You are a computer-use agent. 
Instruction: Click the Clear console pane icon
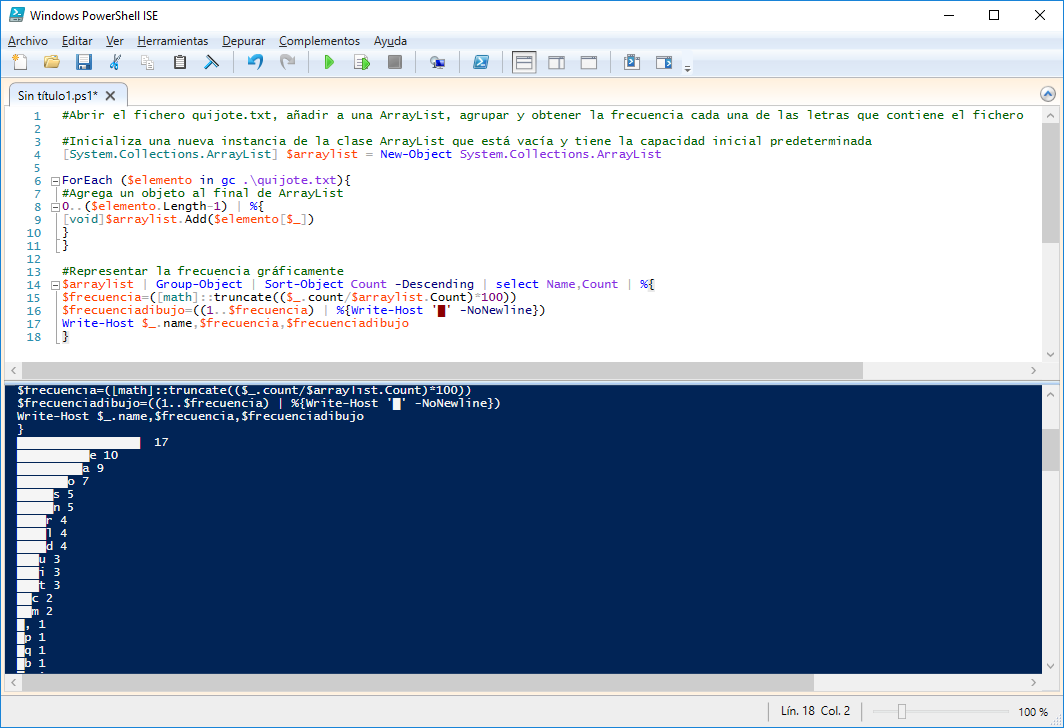212,63
